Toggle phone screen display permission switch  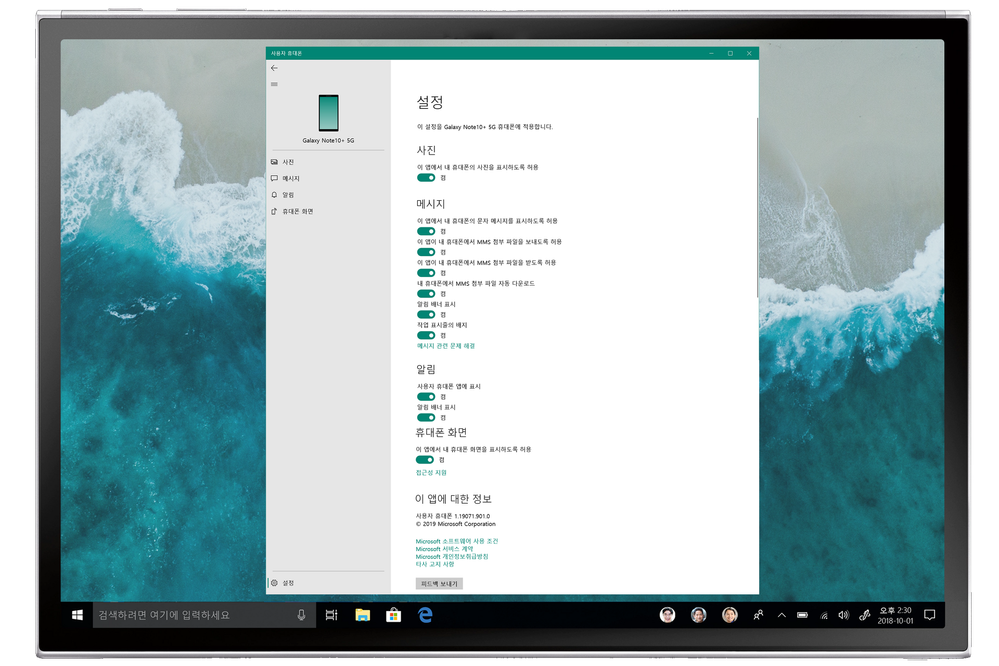[x=425, y=460]
